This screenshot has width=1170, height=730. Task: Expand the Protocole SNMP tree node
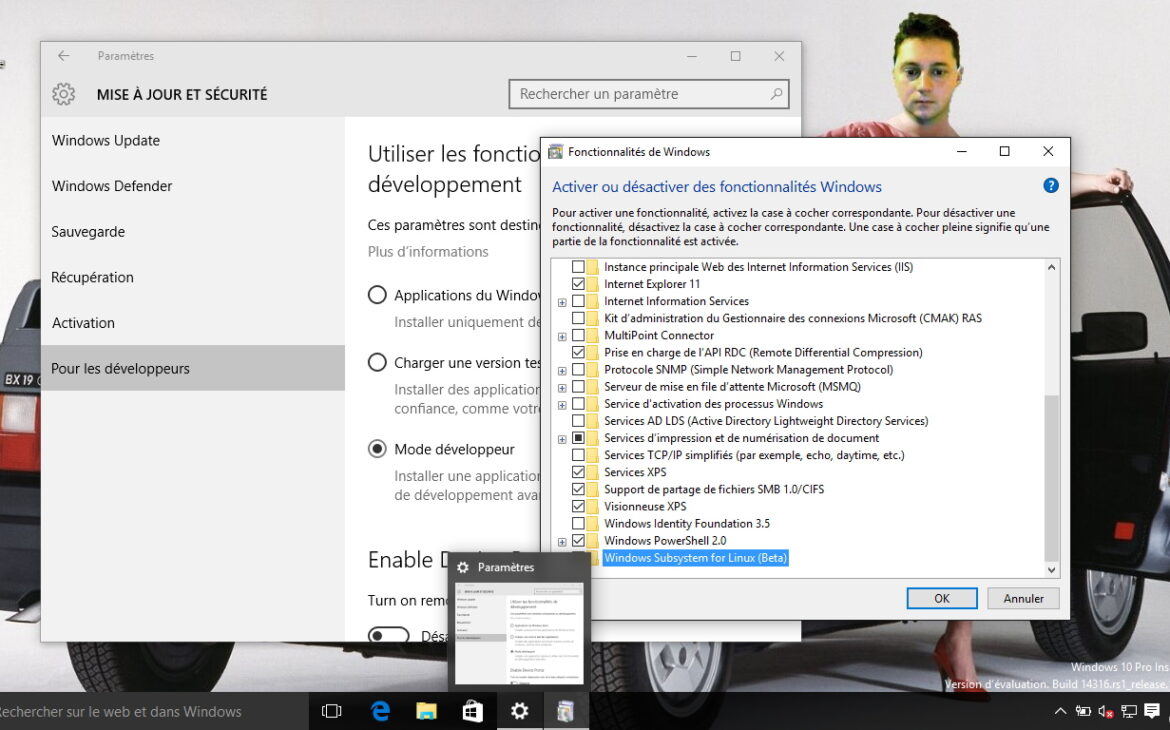(562, 370)
